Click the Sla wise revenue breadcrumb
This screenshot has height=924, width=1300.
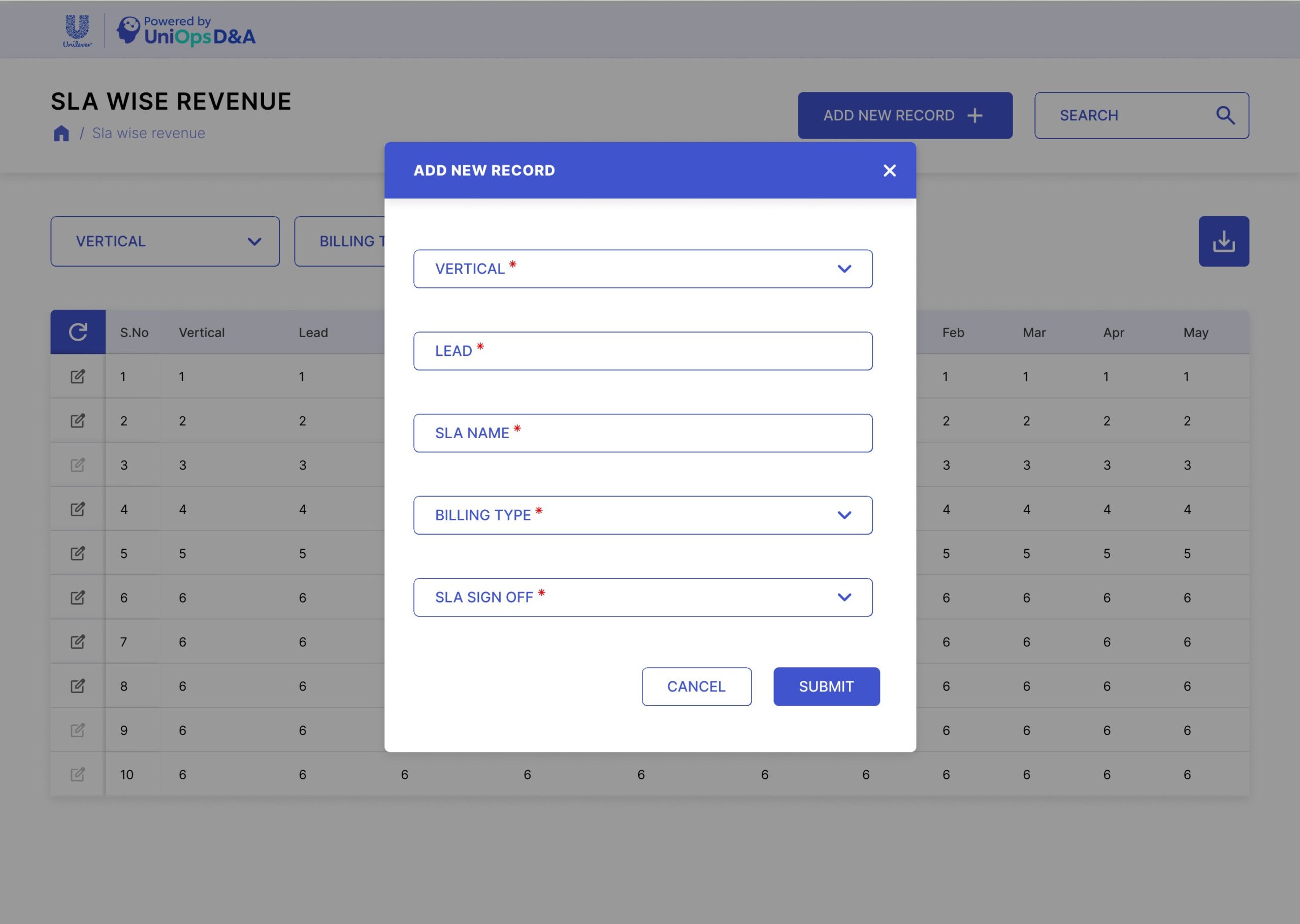point(148,133)
